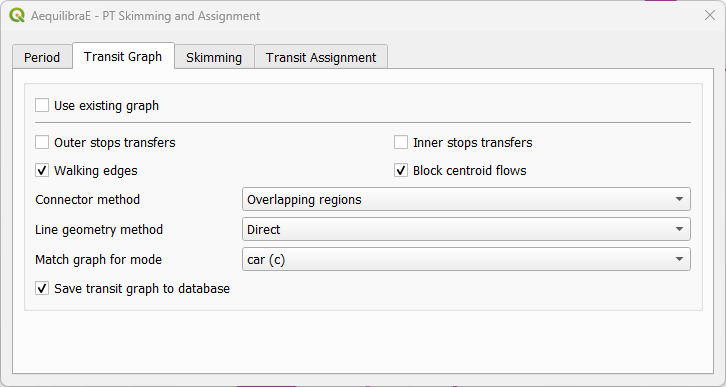Click the Walking edges label text
The image size is (726, 387).
(96, 171)
